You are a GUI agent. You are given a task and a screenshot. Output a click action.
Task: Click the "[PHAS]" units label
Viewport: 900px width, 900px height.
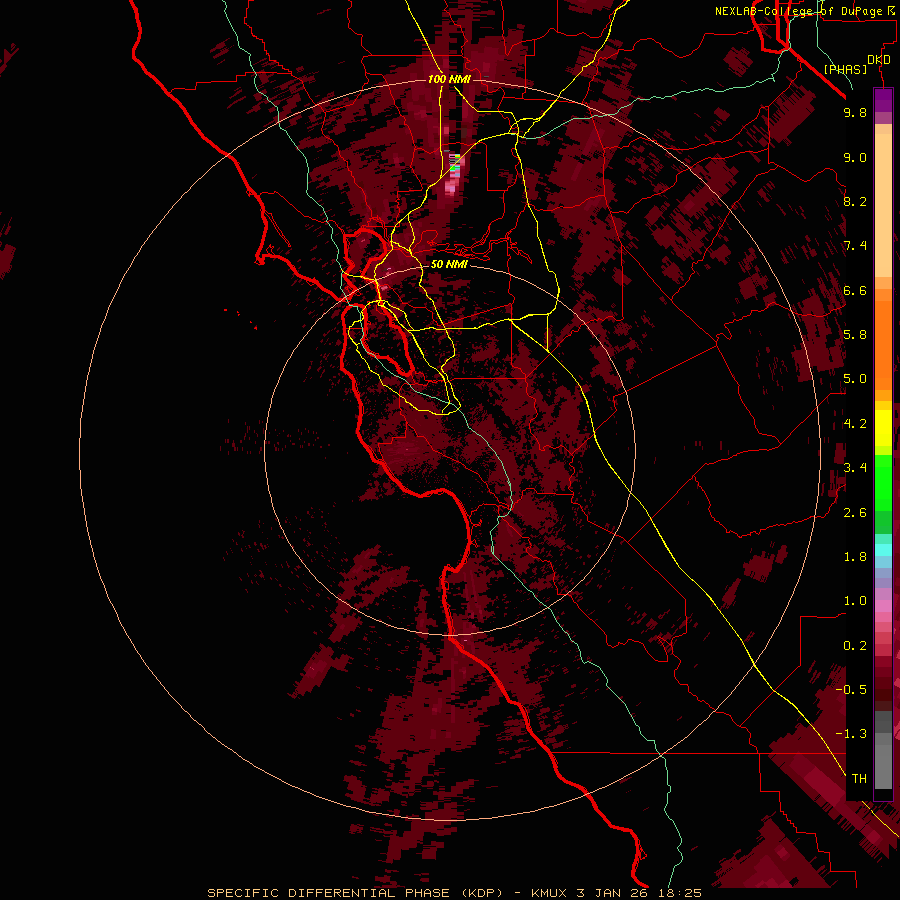[845, 69]
